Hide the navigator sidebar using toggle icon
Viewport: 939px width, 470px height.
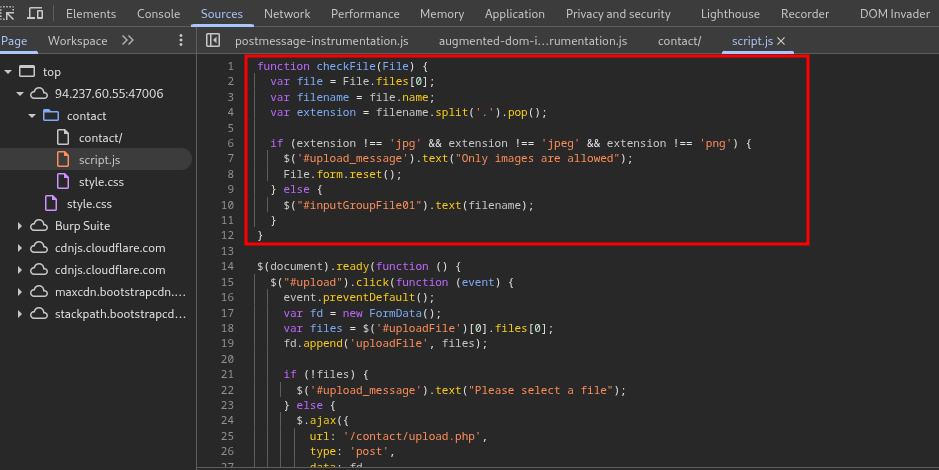pos(212,41)
